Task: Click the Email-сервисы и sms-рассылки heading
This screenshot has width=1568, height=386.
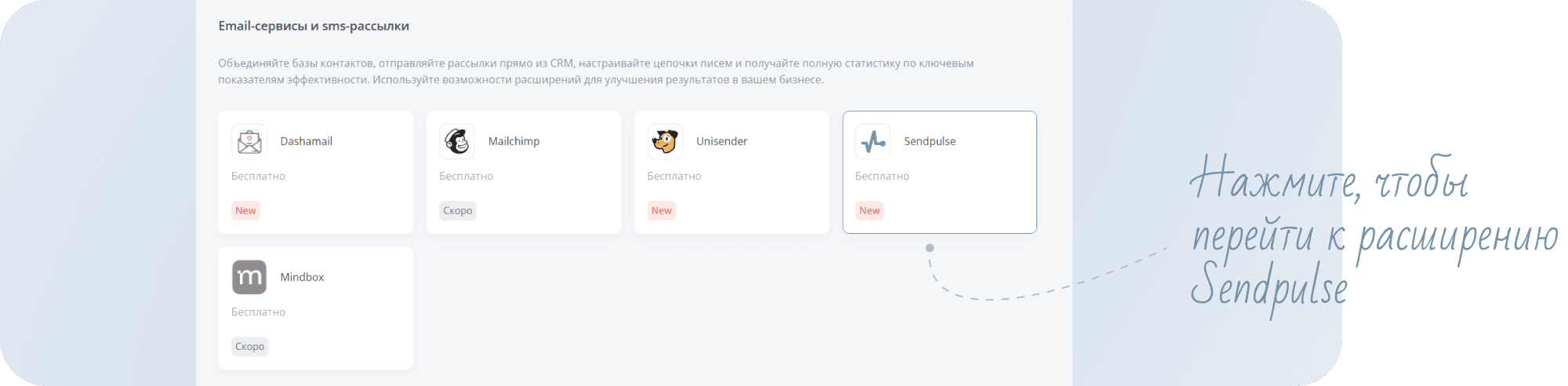Action: tap(314, 26)
